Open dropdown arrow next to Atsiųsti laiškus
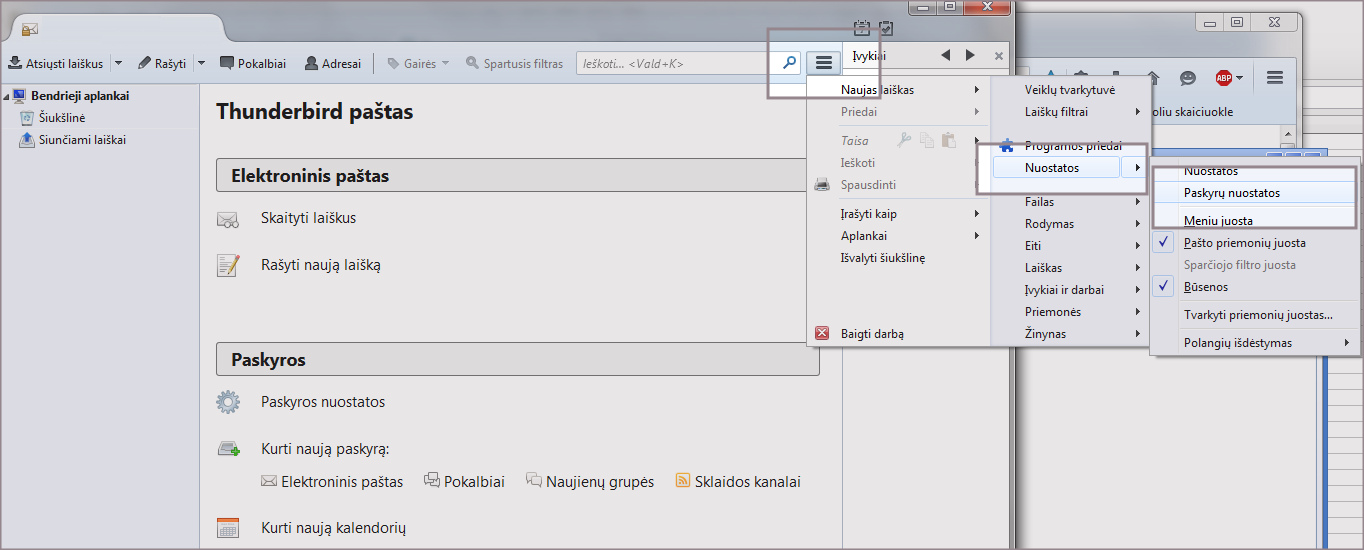Image resolution: width=1364 pixels, height=550 pixels. click(x=118, y=63)
